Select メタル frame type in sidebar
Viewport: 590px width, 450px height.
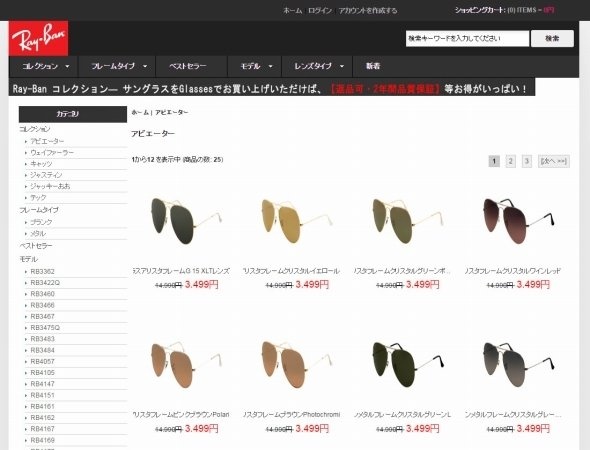point(38,234)
